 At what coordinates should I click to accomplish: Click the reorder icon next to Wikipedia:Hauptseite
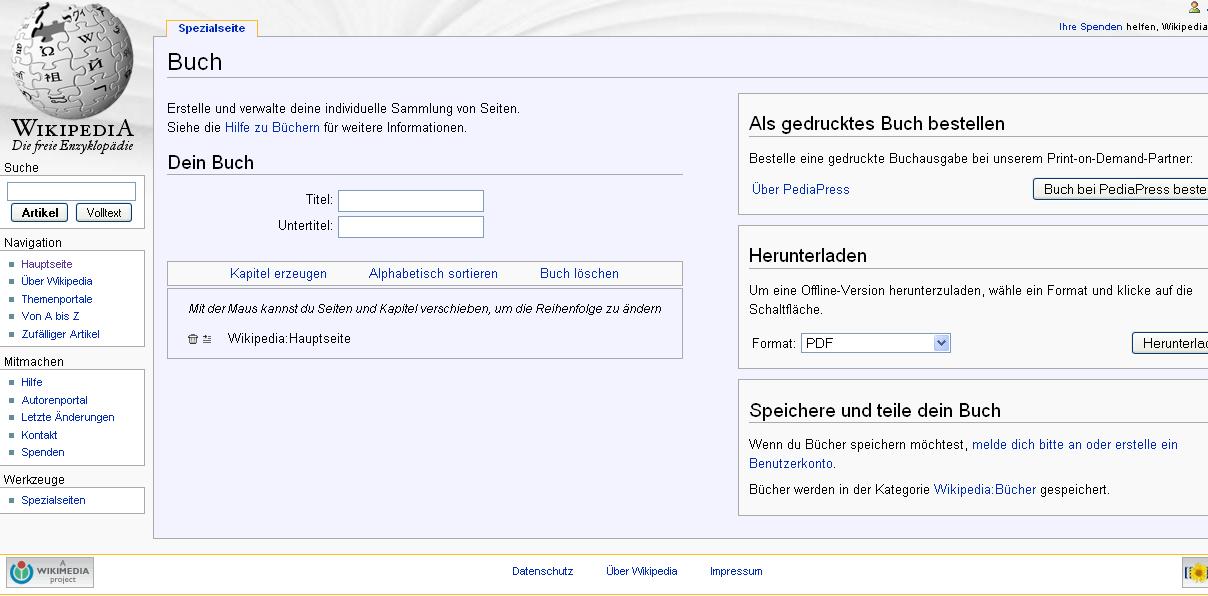[207, 339]
